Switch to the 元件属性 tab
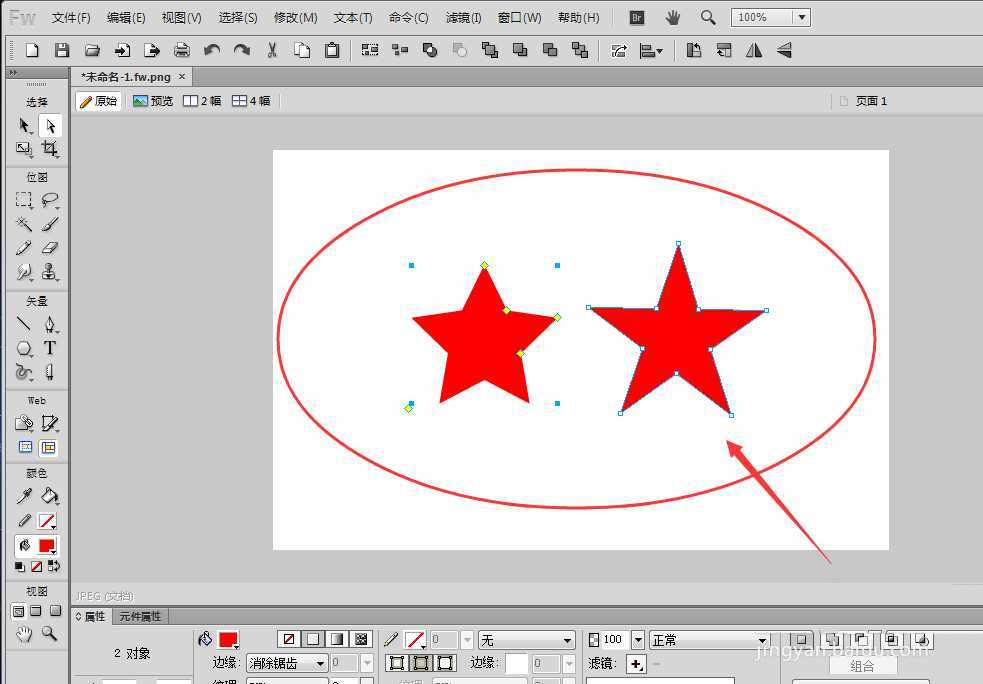Image resolution: width=983 pixels, height=684 pixels. (x=141, y=617)
